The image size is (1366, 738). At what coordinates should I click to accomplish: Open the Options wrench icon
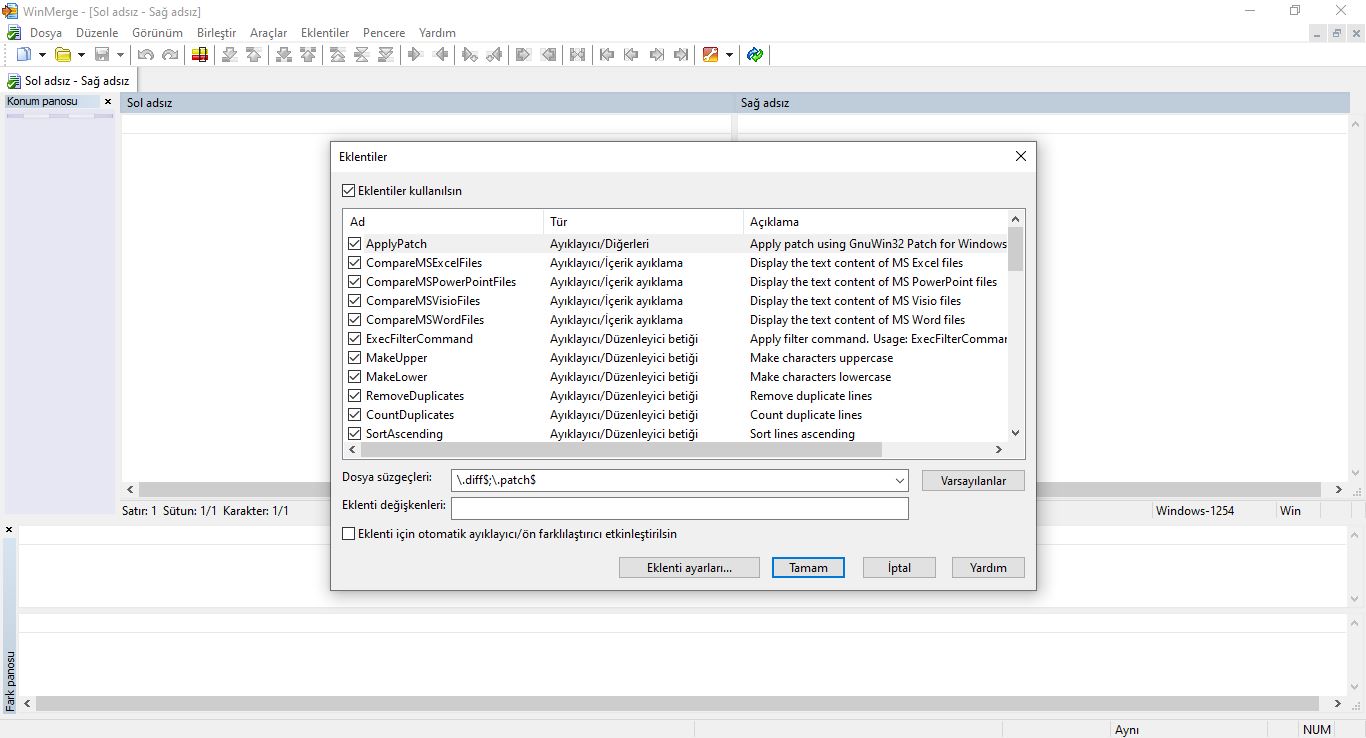[711, 54]
